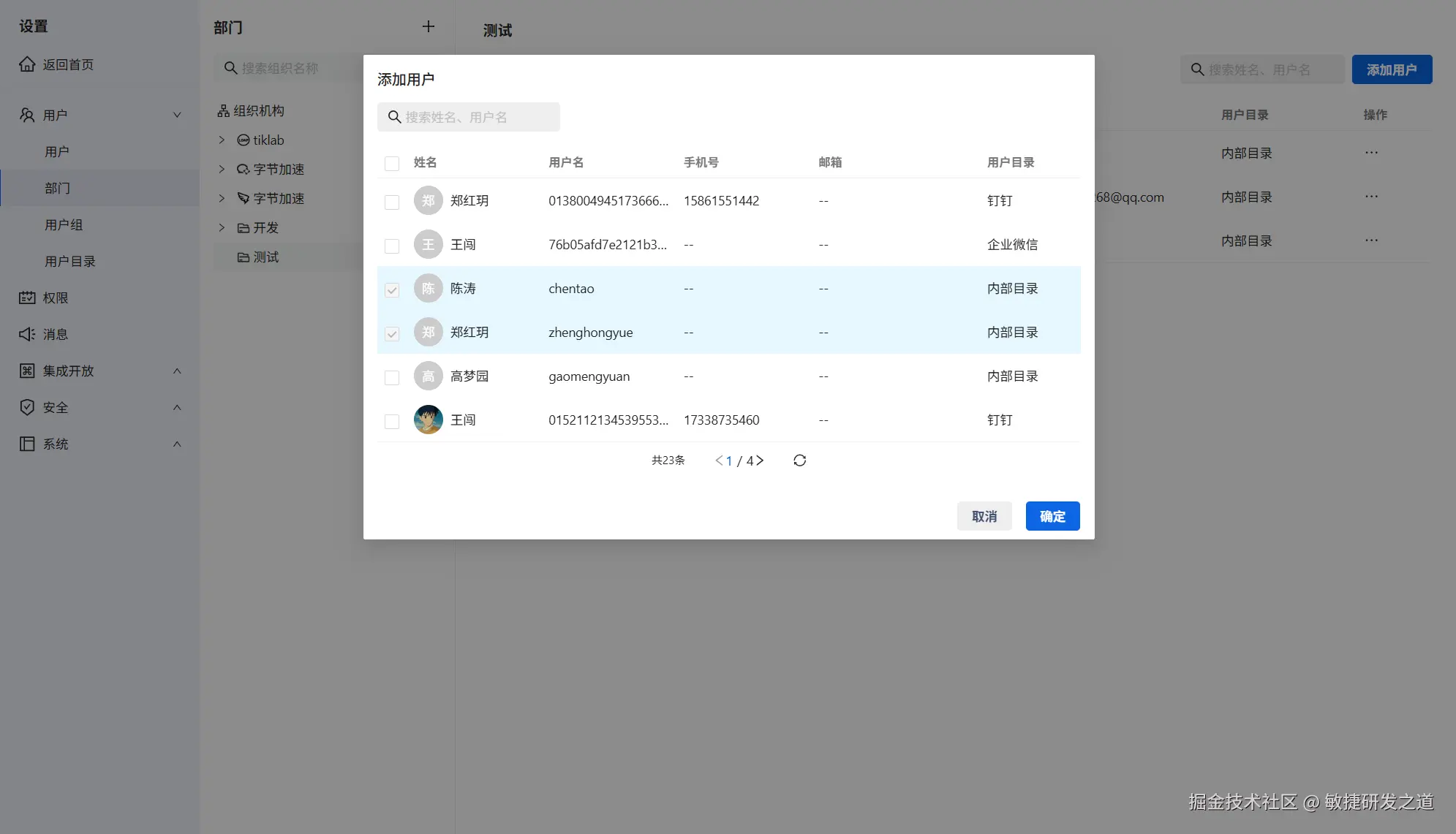Image resolution: width=1456 pixels, height=834 pixels.
Task: Check the checkbox for gaomengyuan row
Action: 392,377
